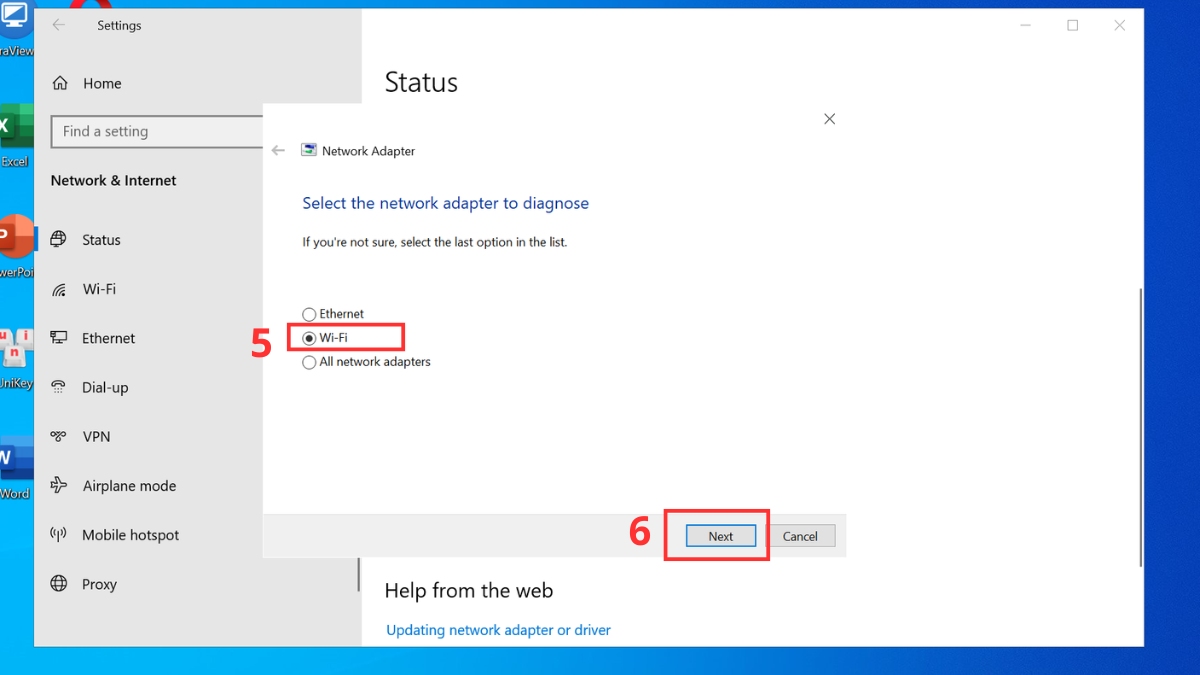Go back with the troubleshooter arrow
Viewport: 1200px width, 675px height.
point(278,151)
